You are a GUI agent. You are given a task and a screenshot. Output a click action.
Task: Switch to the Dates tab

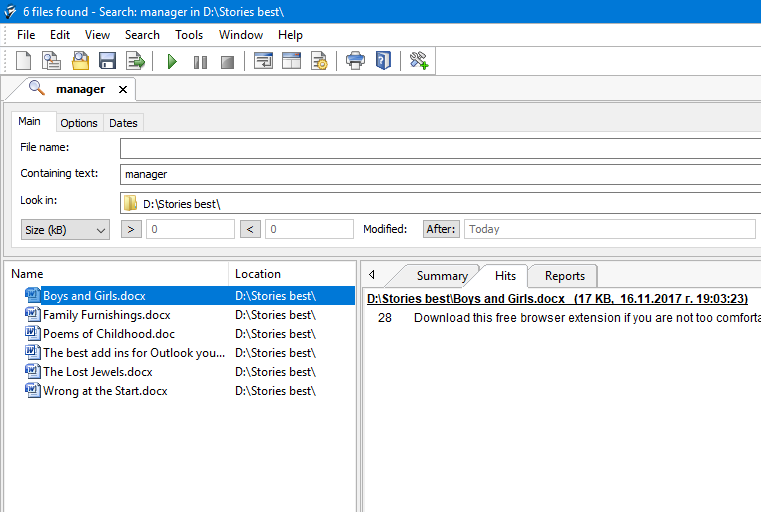pyautogui.click(x=123, y=123)
